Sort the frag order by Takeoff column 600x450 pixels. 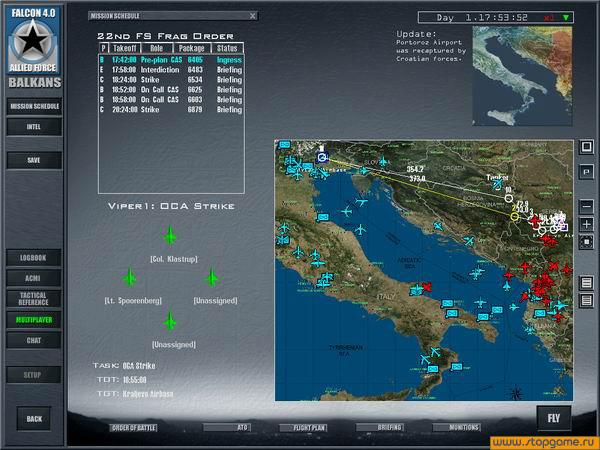pyautogui.click(x=123, y=48)
